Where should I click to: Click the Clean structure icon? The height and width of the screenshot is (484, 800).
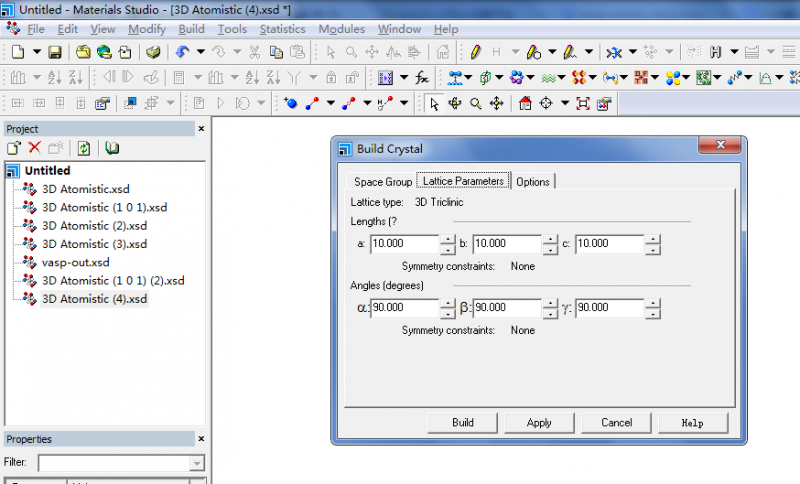pos(614,52)
